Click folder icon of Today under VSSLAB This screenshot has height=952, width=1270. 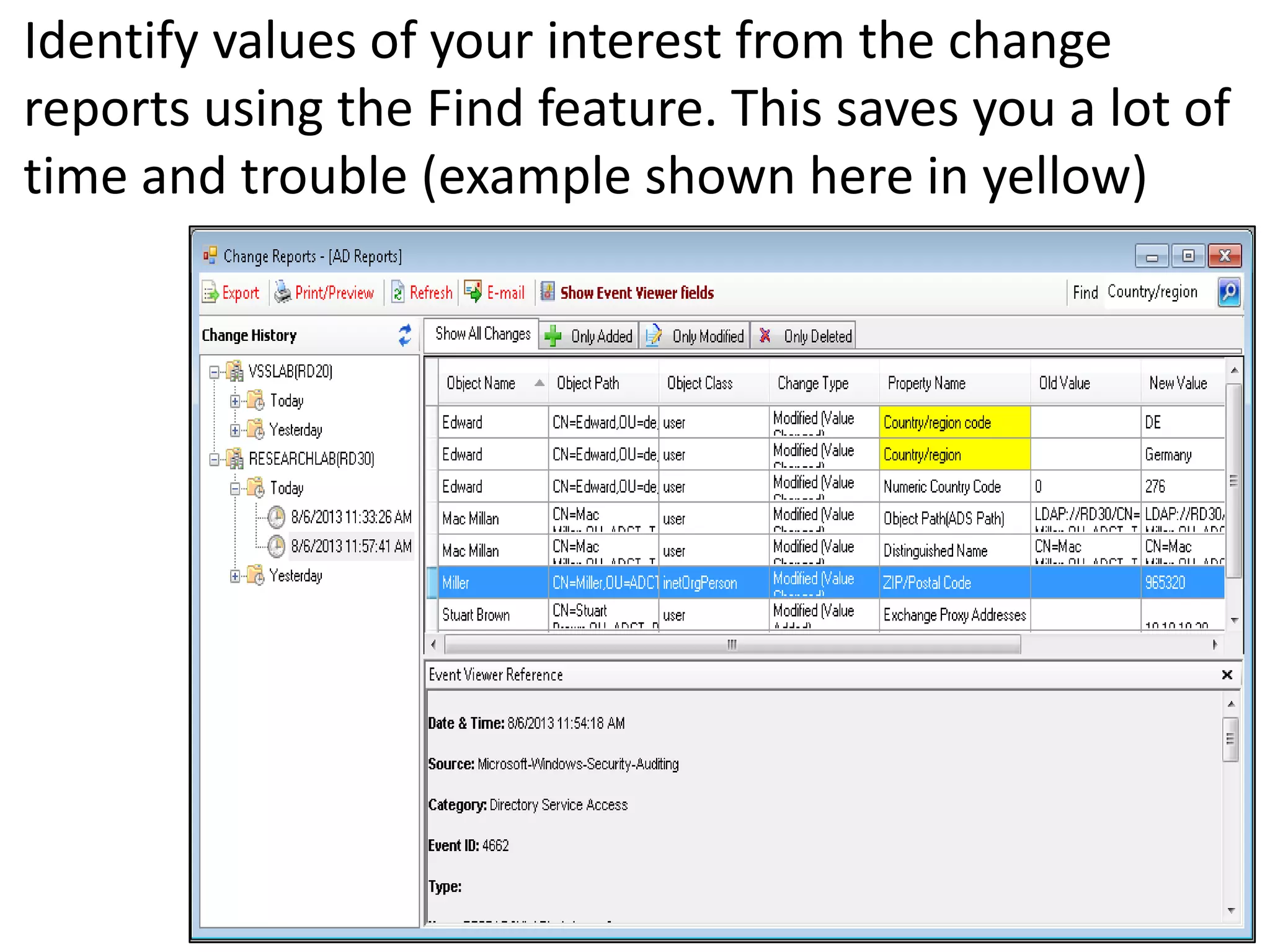[255, 400]
